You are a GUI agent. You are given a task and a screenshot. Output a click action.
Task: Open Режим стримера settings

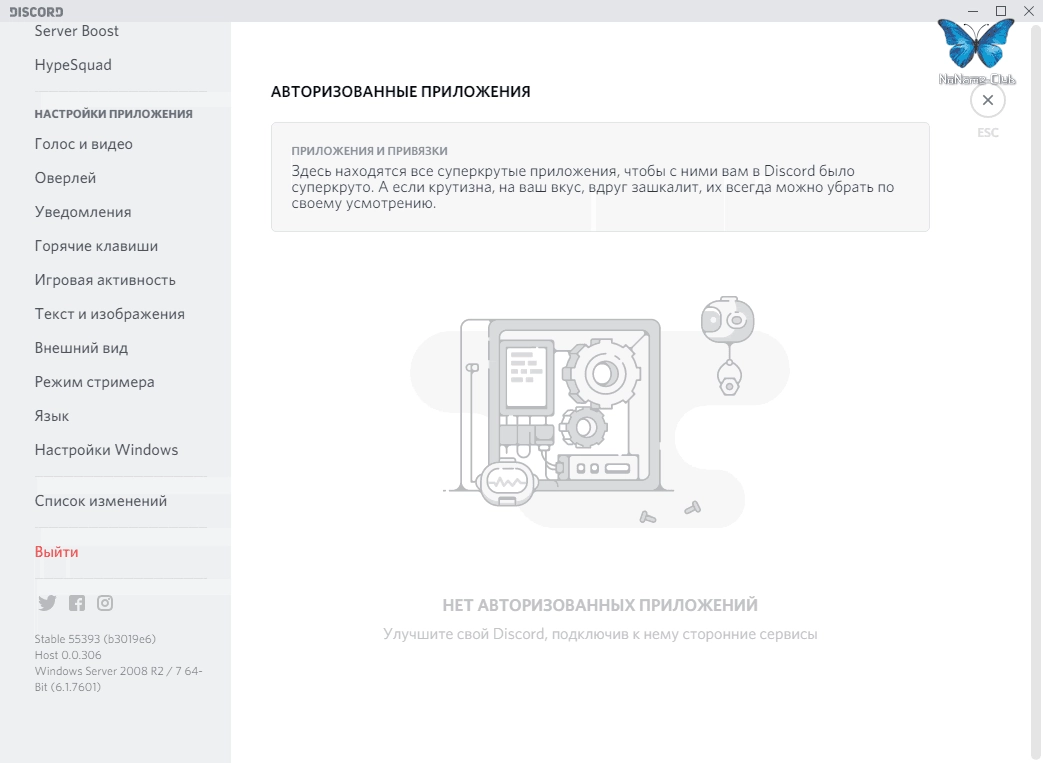coord(94,382)
